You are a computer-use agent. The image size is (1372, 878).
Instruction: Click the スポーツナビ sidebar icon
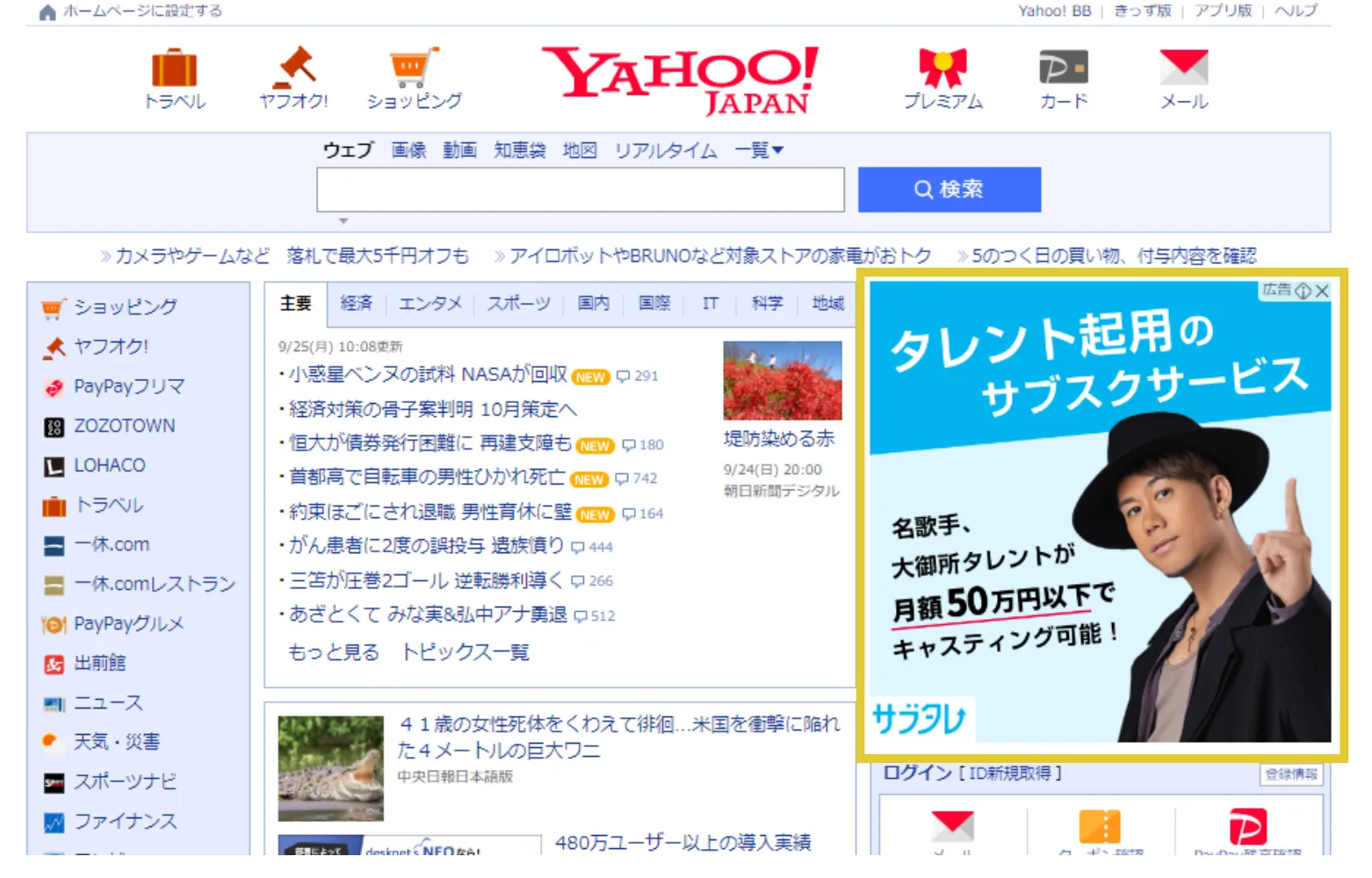point(54,782)
